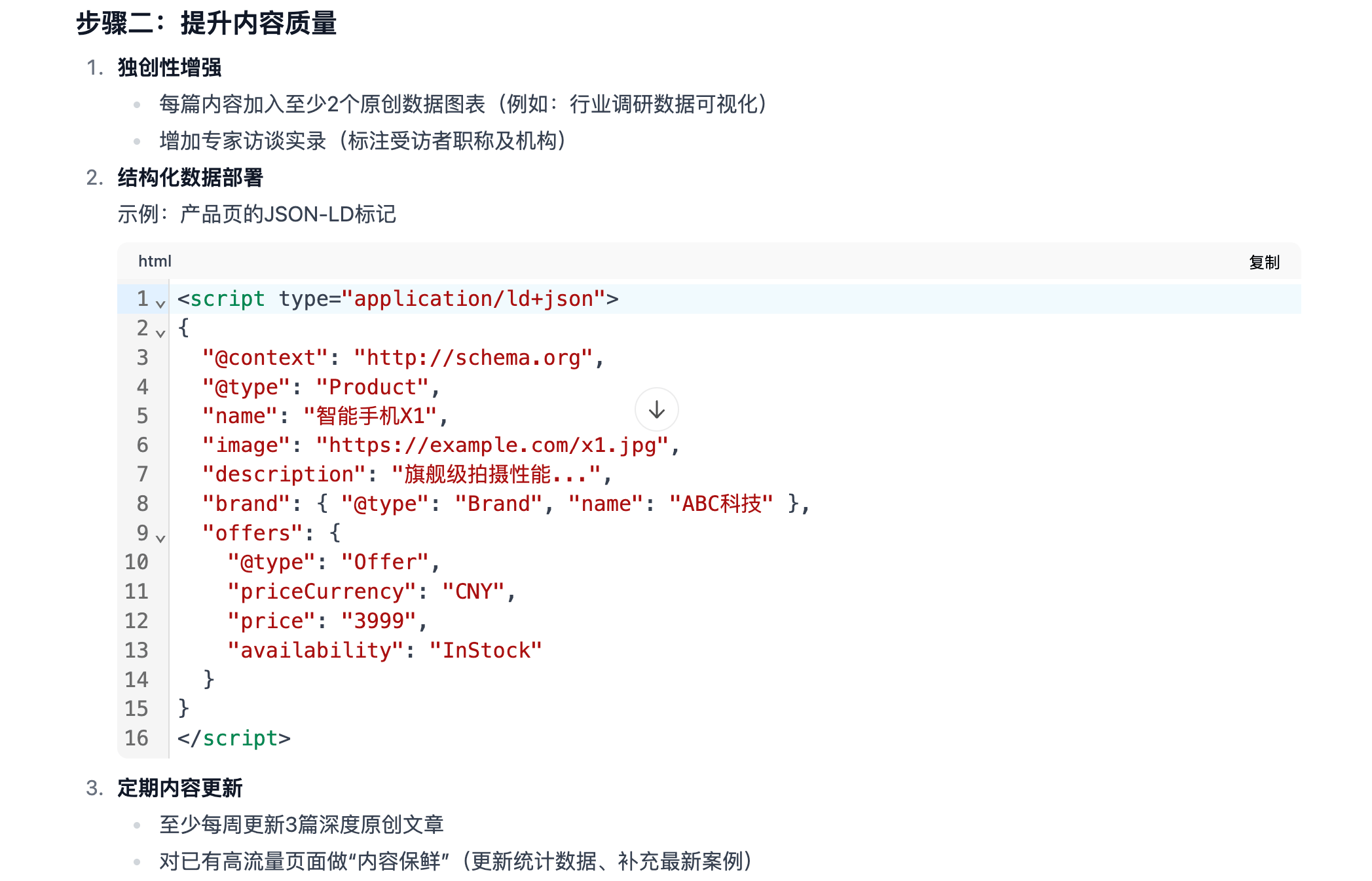The height and width of the screenshot is (881, 1372).
Task: Click the 定期内容更新 list item
Action: coord(180,787)
